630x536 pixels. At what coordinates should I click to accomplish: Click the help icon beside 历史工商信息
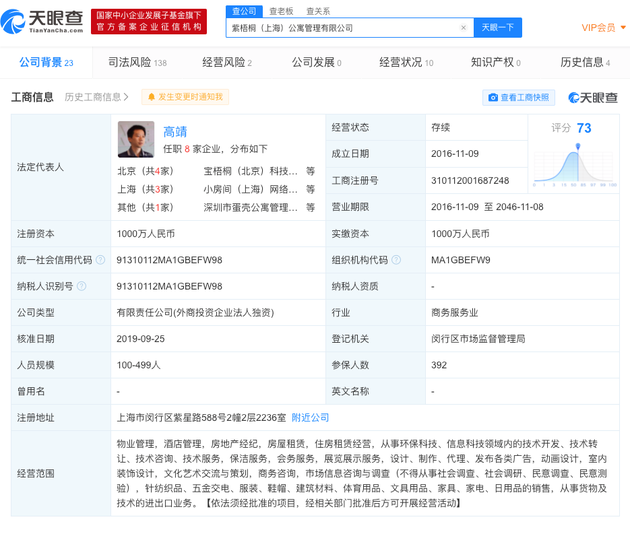click(x=127, y=97)
